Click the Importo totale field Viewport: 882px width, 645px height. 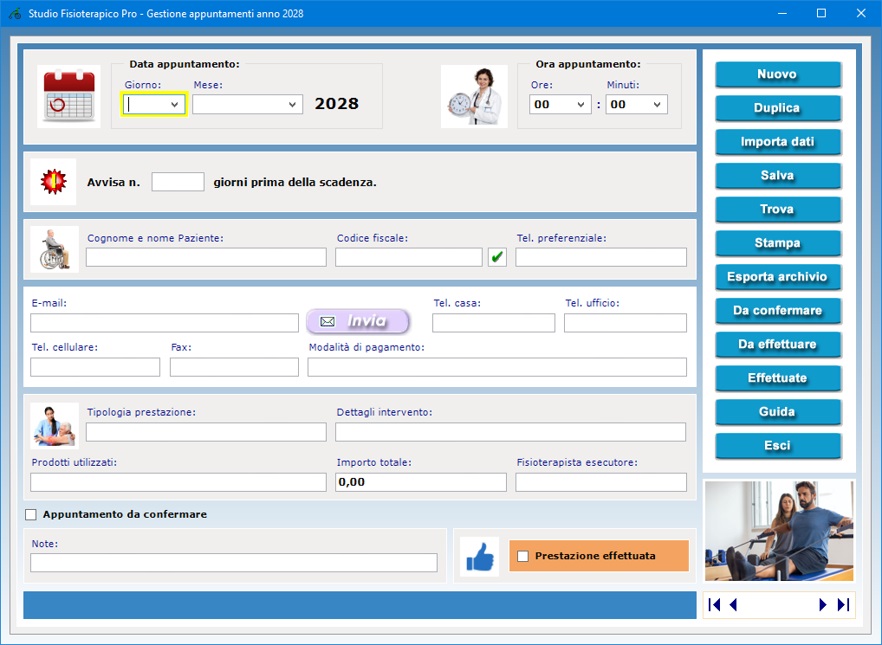421,482
